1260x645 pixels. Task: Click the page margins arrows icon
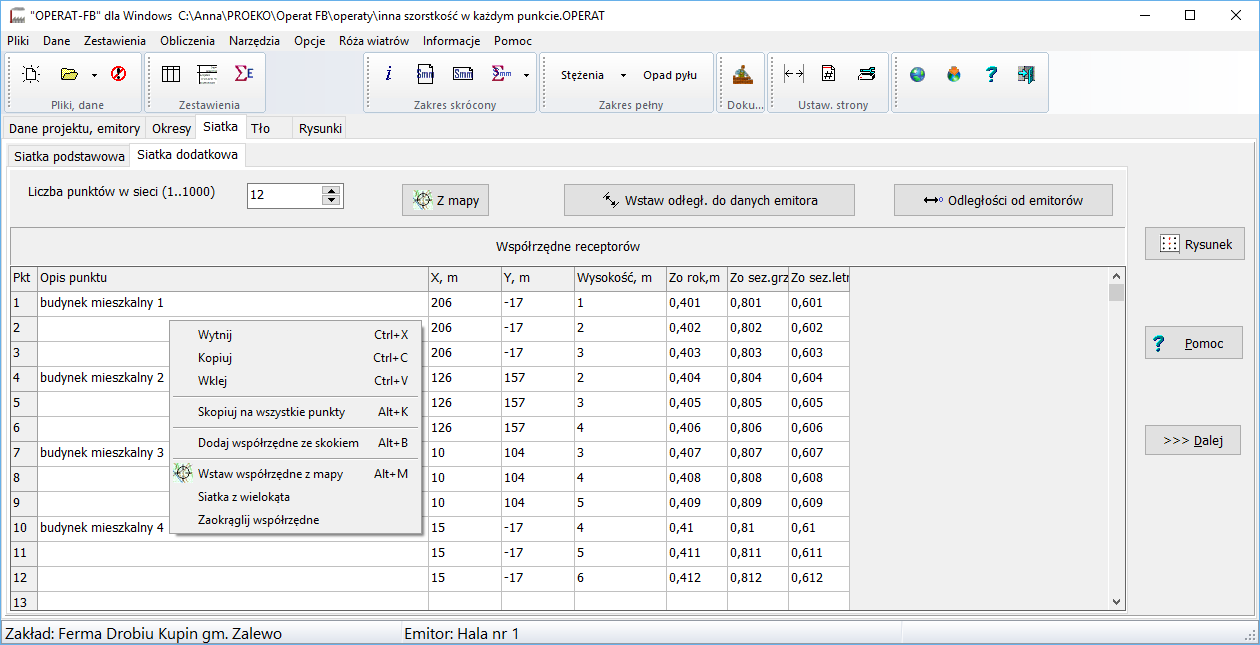794,74
